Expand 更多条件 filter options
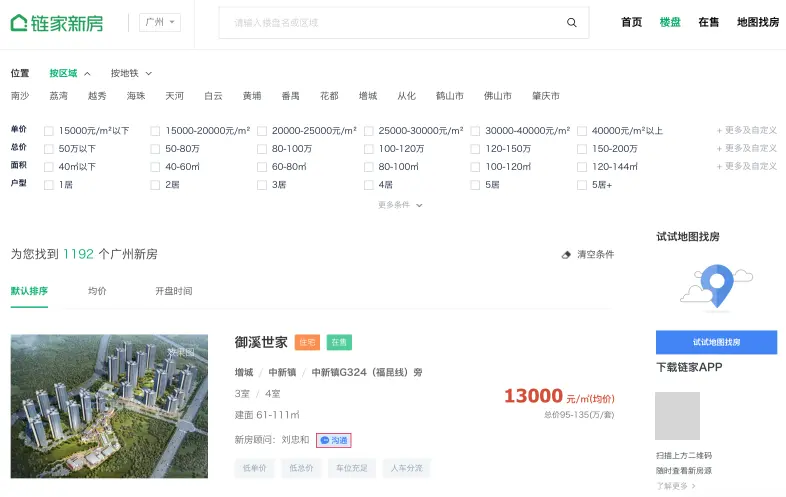The image size is (786, 497). pos(400,205)
